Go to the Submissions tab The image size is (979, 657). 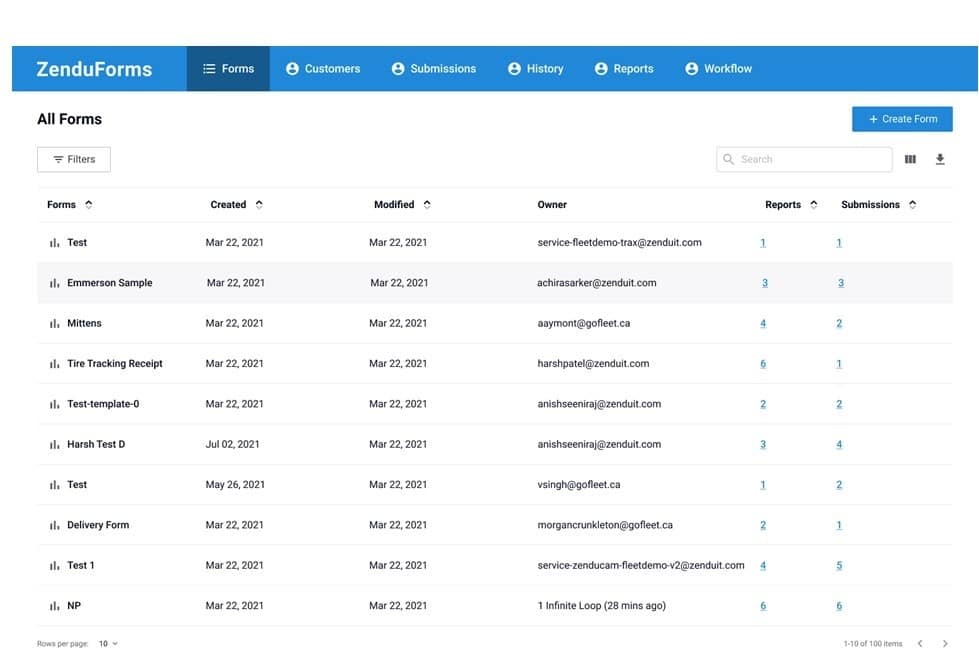click(x=433, y=69)
